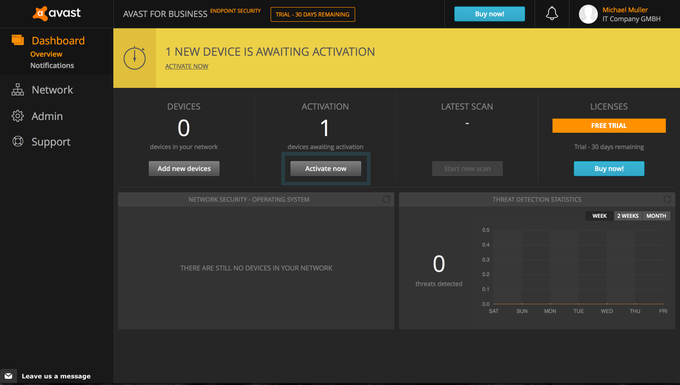Click the Activate now button
The image size is (680, 385).
pyautogui.click(x=326, y=169)
